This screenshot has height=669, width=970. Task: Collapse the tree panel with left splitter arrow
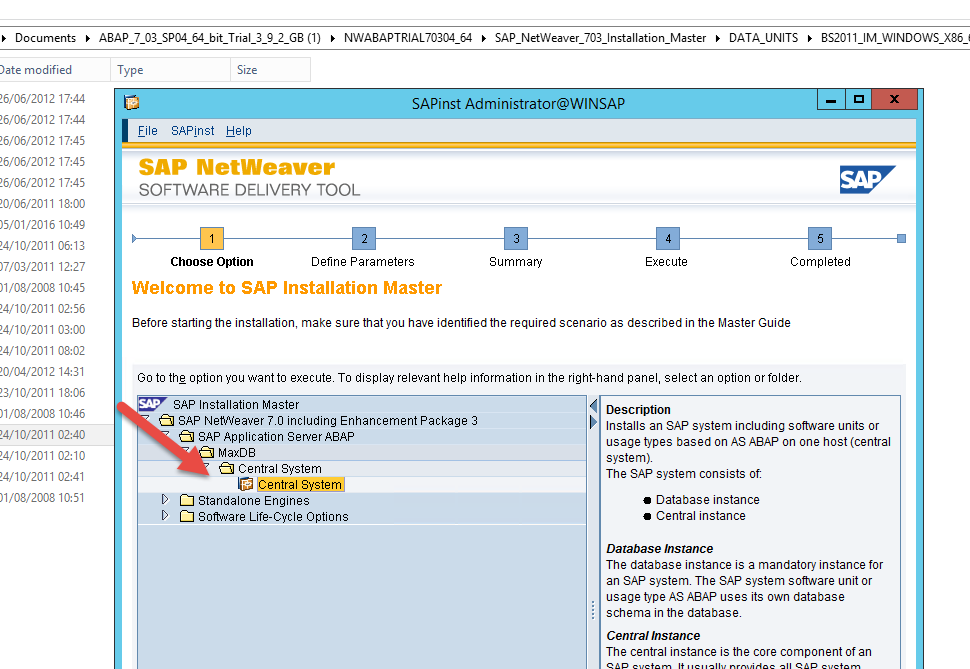(593, 406)
